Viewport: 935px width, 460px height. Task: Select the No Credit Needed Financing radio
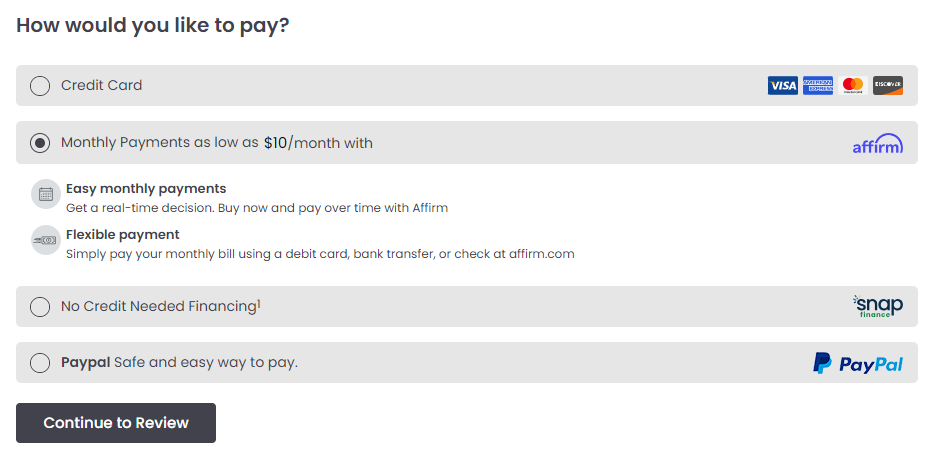pos(40,307)
